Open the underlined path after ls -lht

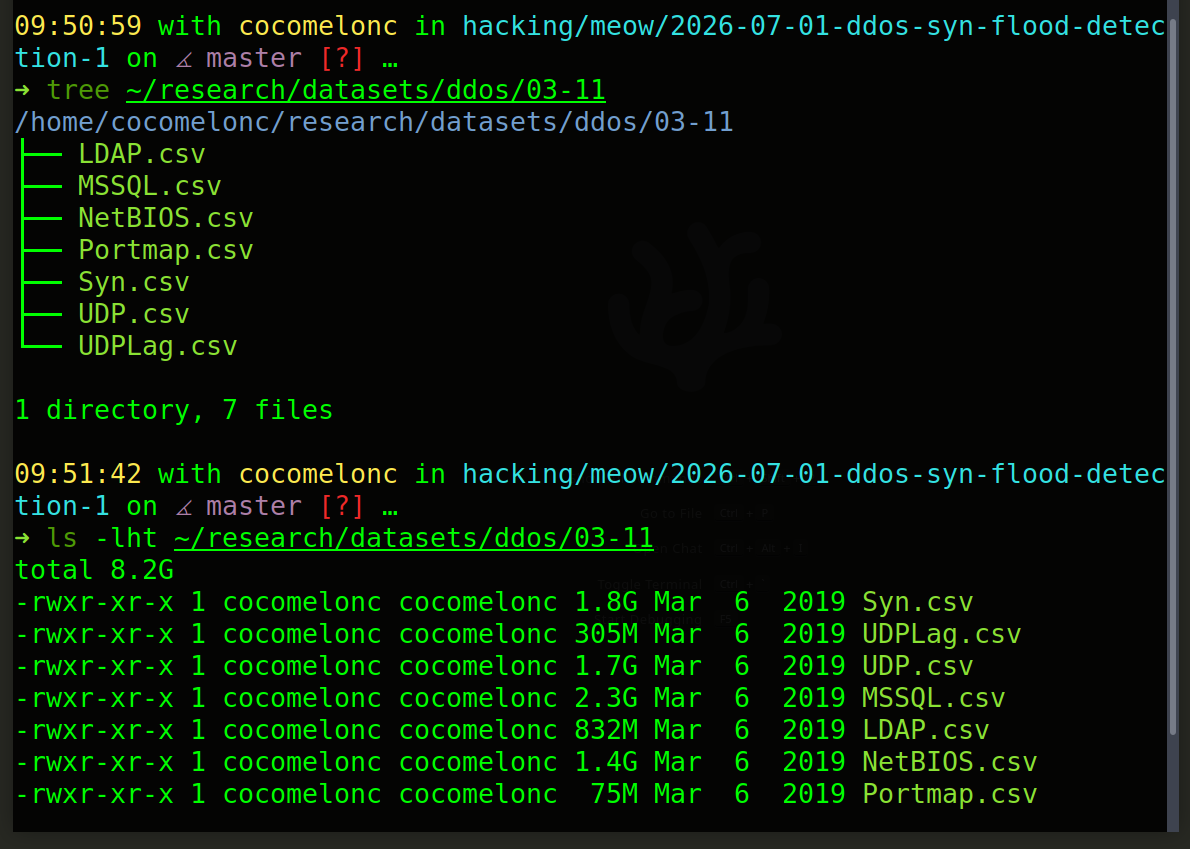pos(414,538)
